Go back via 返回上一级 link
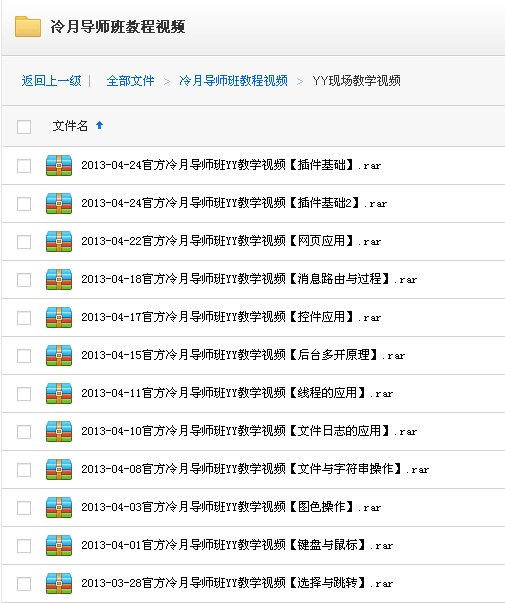The width and height of the screenshot is (505, 603). pos(52,81)
